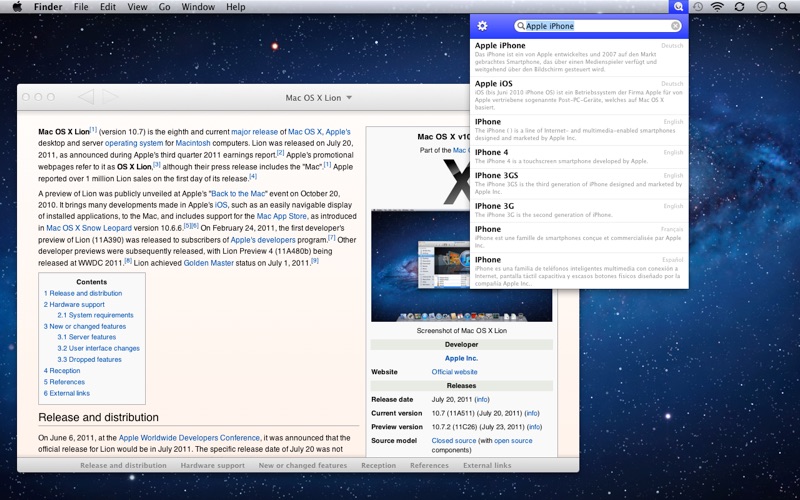The height and width of the screenshot is (500, 800).
Task: Open the settings gear in search popup
Action: (x=482, y=26)
